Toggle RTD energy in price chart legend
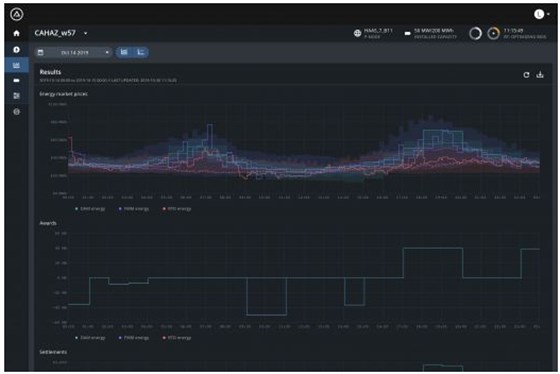 pos(177,209)
